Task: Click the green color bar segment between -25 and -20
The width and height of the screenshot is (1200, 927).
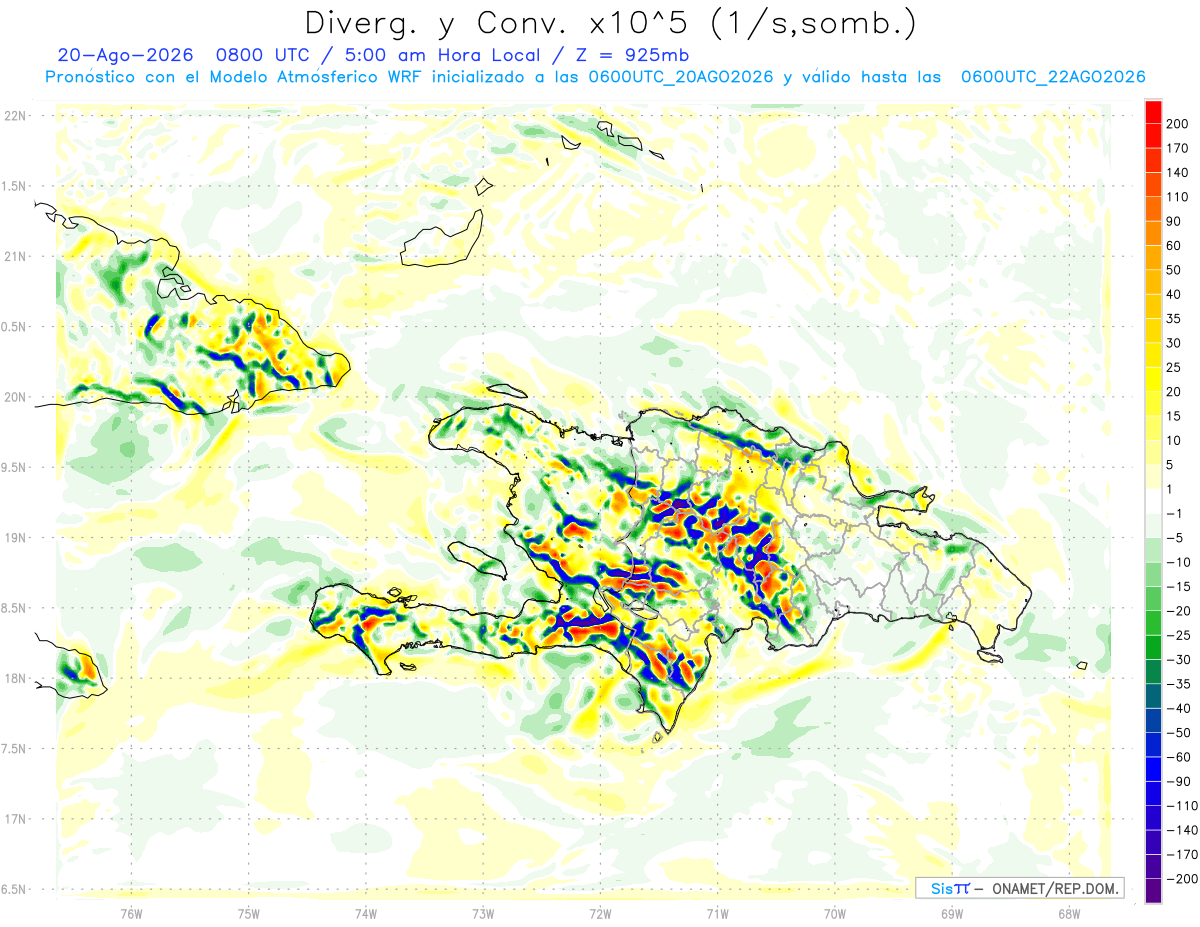Action: 1153,624
